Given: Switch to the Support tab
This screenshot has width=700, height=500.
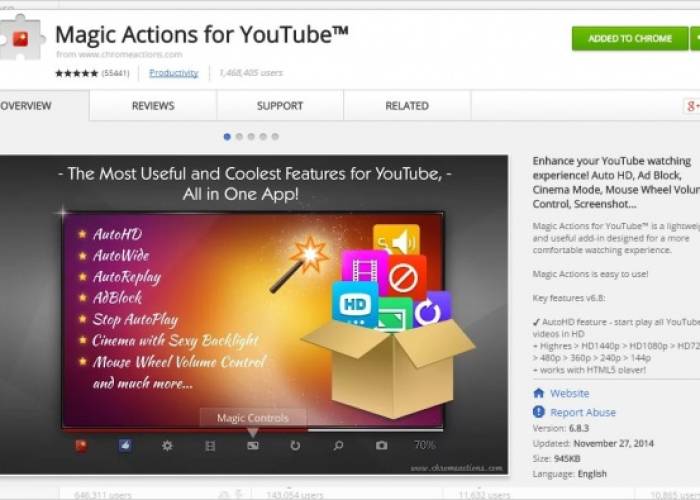Looking at the screenshot, I should 280,106.
